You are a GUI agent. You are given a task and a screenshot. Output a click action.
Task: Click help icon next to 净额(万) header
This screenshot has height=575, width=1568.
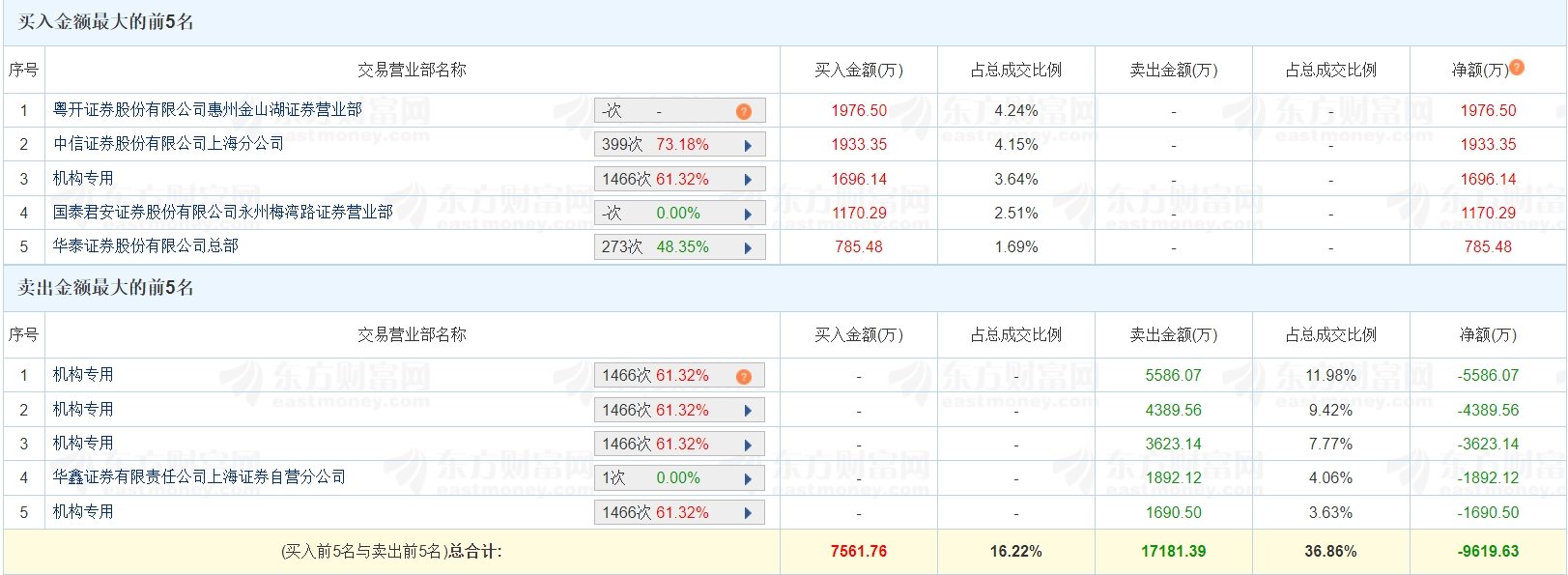(1517, 68)
